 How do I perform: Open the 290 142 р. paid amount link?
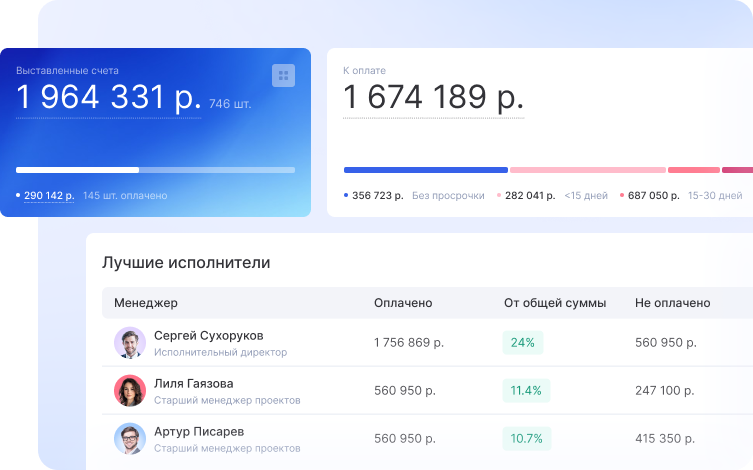pyautogui.click(x=49, y=196)
